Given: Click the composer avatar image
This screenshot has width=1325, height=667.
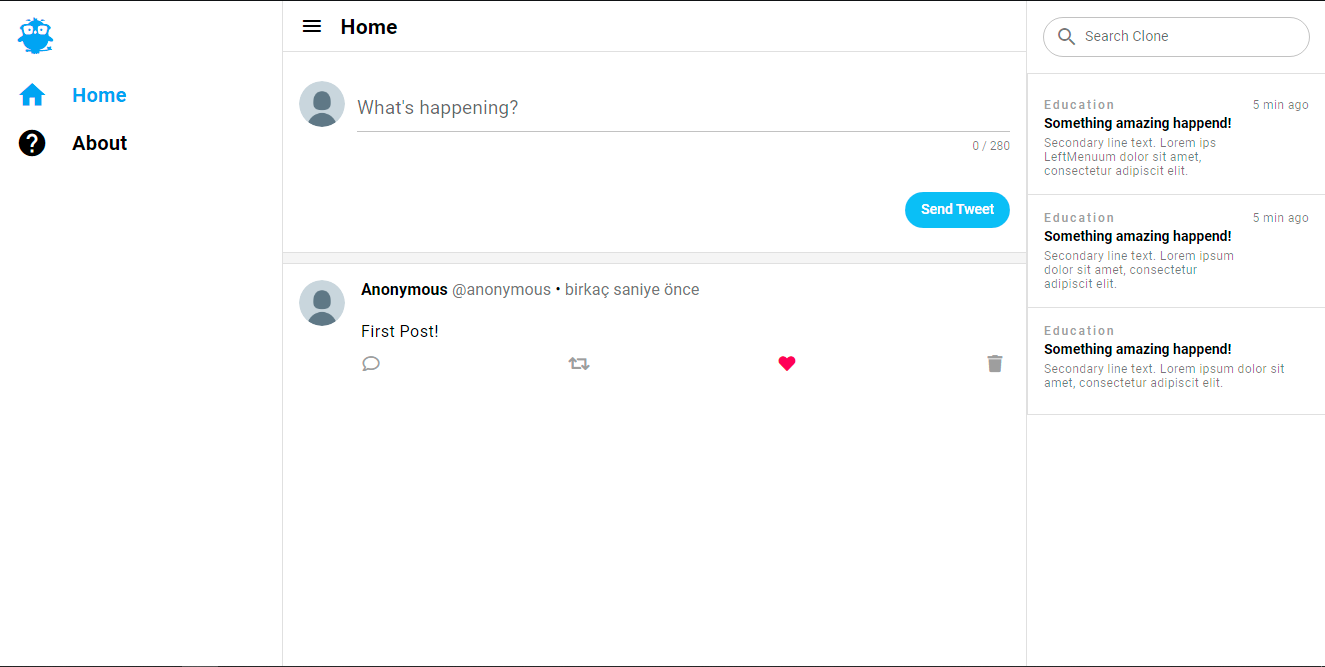Looking at the screenshot, I should point(322,104).
